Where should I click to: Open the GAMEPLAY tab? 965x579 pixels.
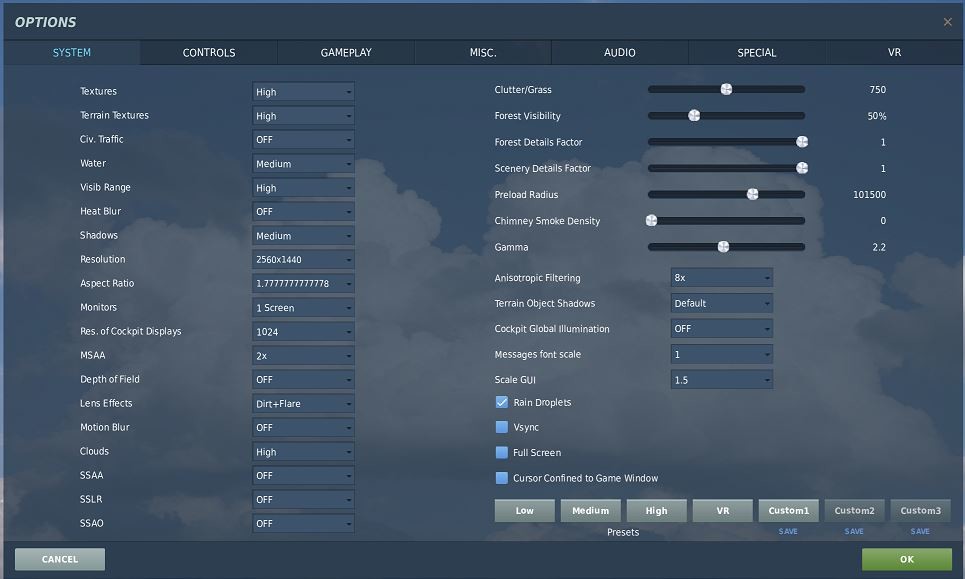[x=346, y=53]
